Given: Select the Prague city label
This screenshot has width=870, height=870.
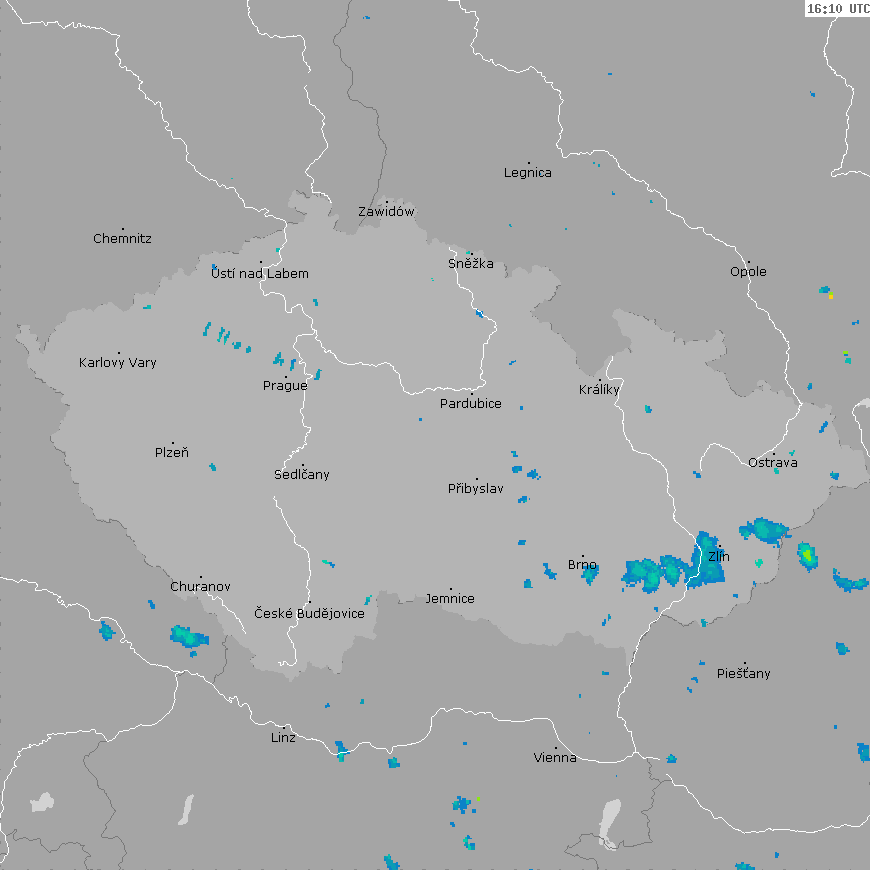Looking at the screenshot, I should [285, 386].
